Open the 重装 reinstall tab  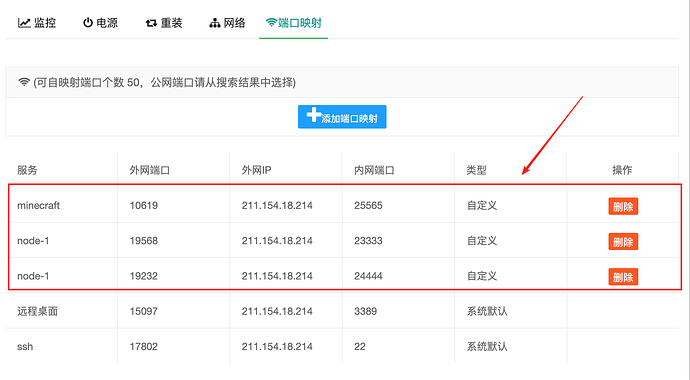pos(164,23)
